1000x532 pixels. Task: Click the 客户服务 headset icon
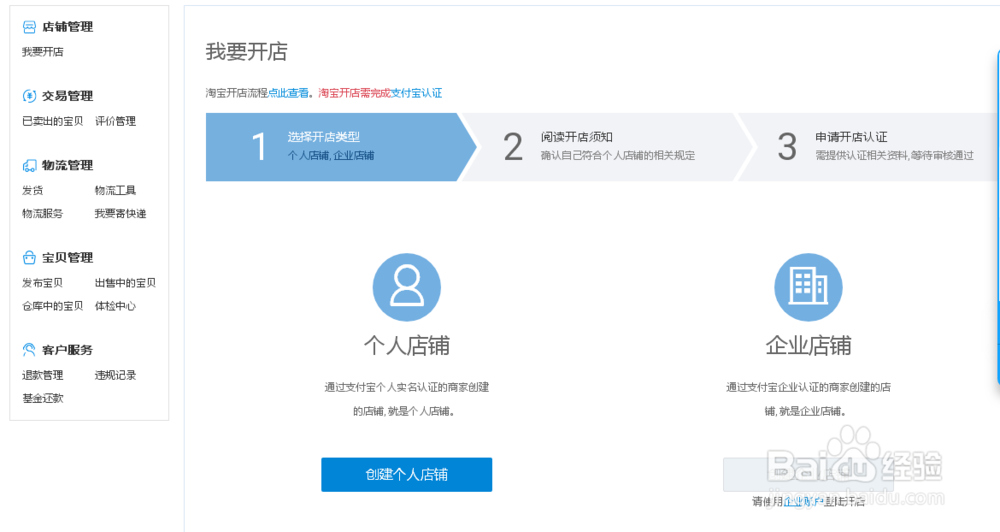coord(29,350)
